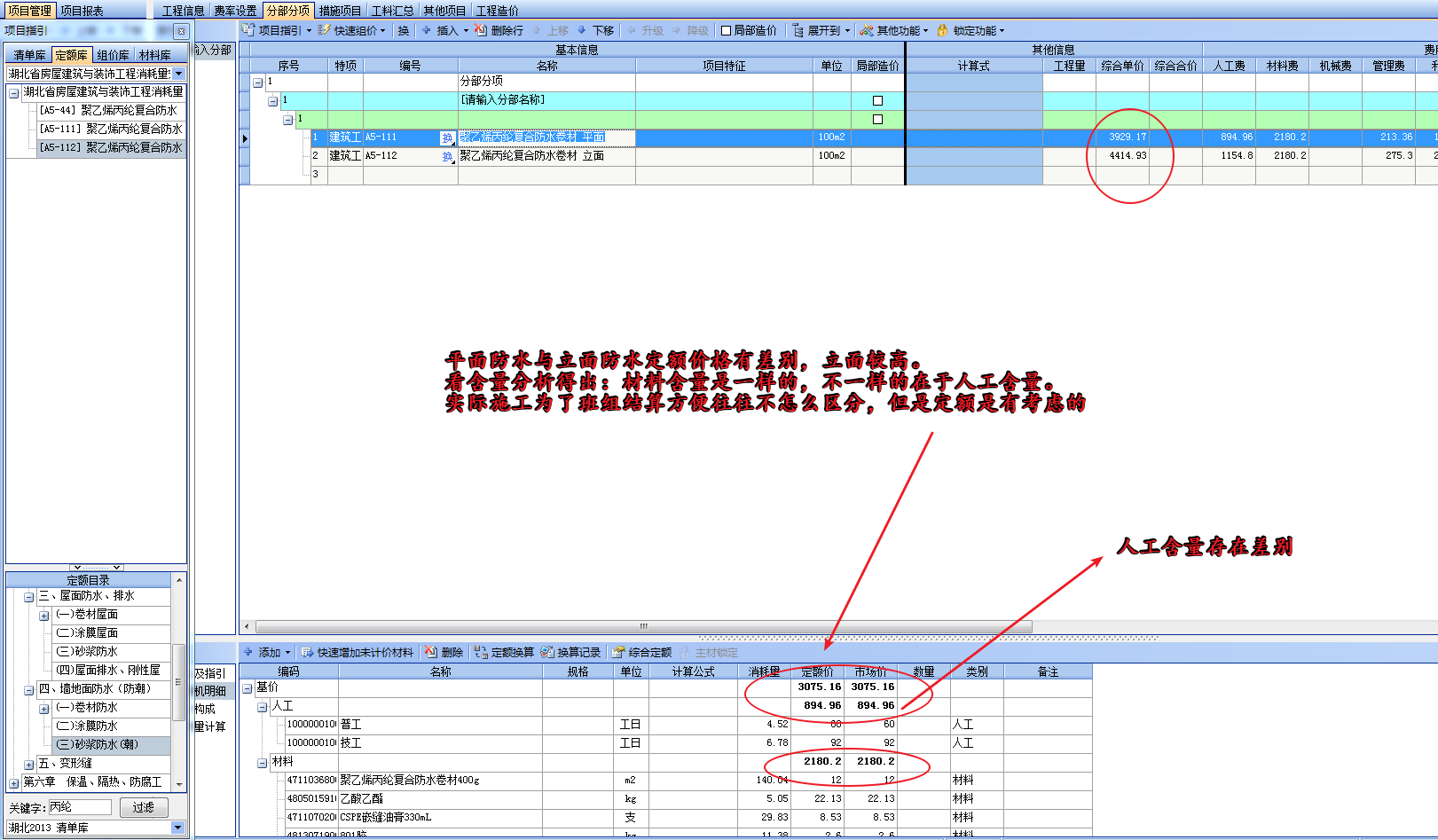This screenshot has width=1438, height=840.
Task: Collapse 分部分项 root row
Action: (x=258, y=82)
